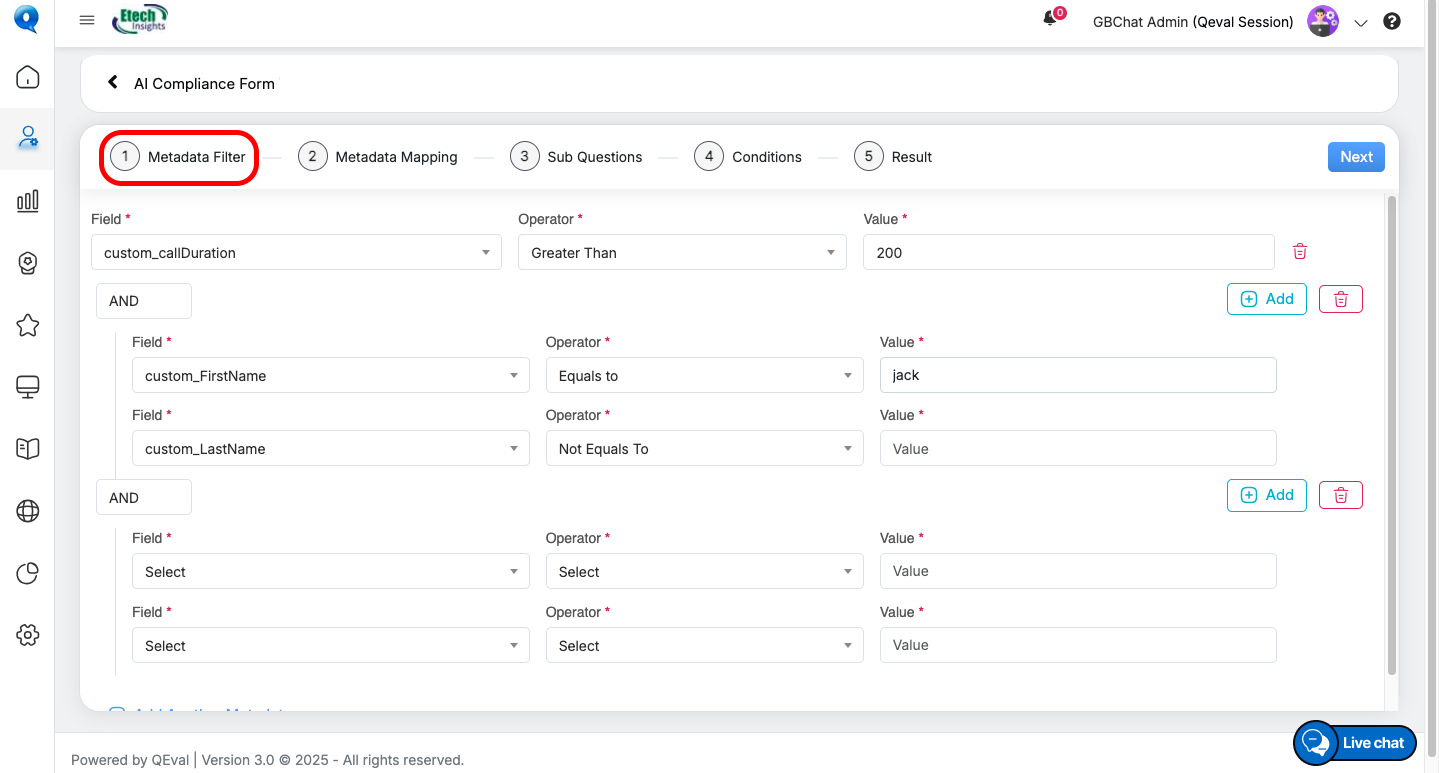The height and width of the screenshot is (773, 1439).
Task: Open the custom_callDuration field dropdown
Action: click(296, 253)
